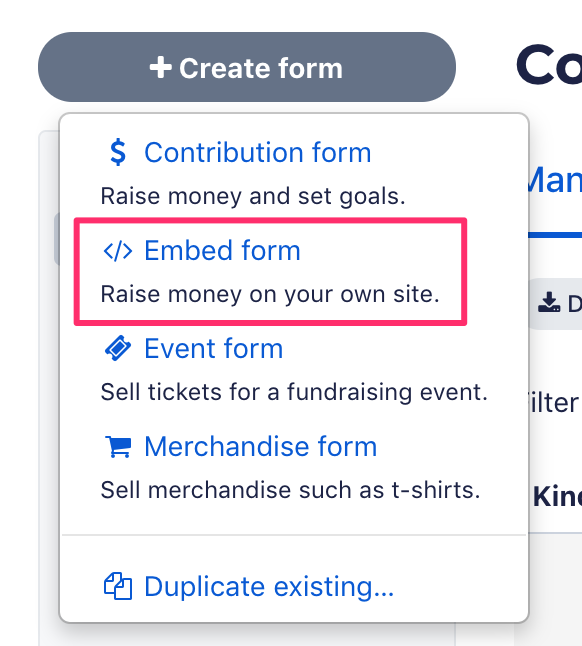Click 'Sell merchandise such as t-shirts.' text
Image resolution: width=582 pixels, height=646 pixels.
[290, 490]
